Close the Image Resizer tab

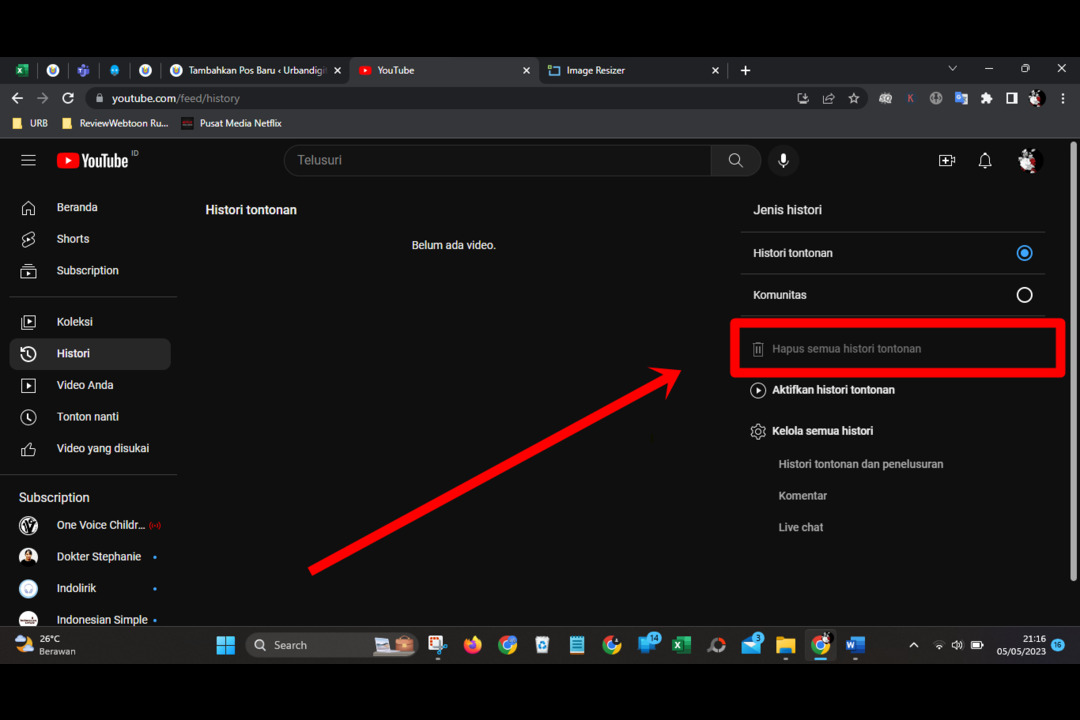(x=715, y=70)
